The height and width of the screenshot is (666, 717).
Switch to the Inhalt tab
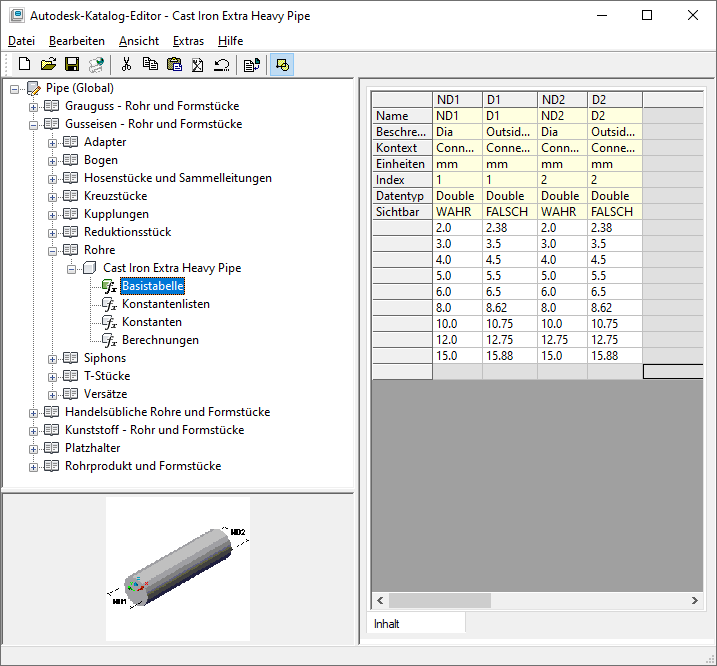tap(416, 624)
